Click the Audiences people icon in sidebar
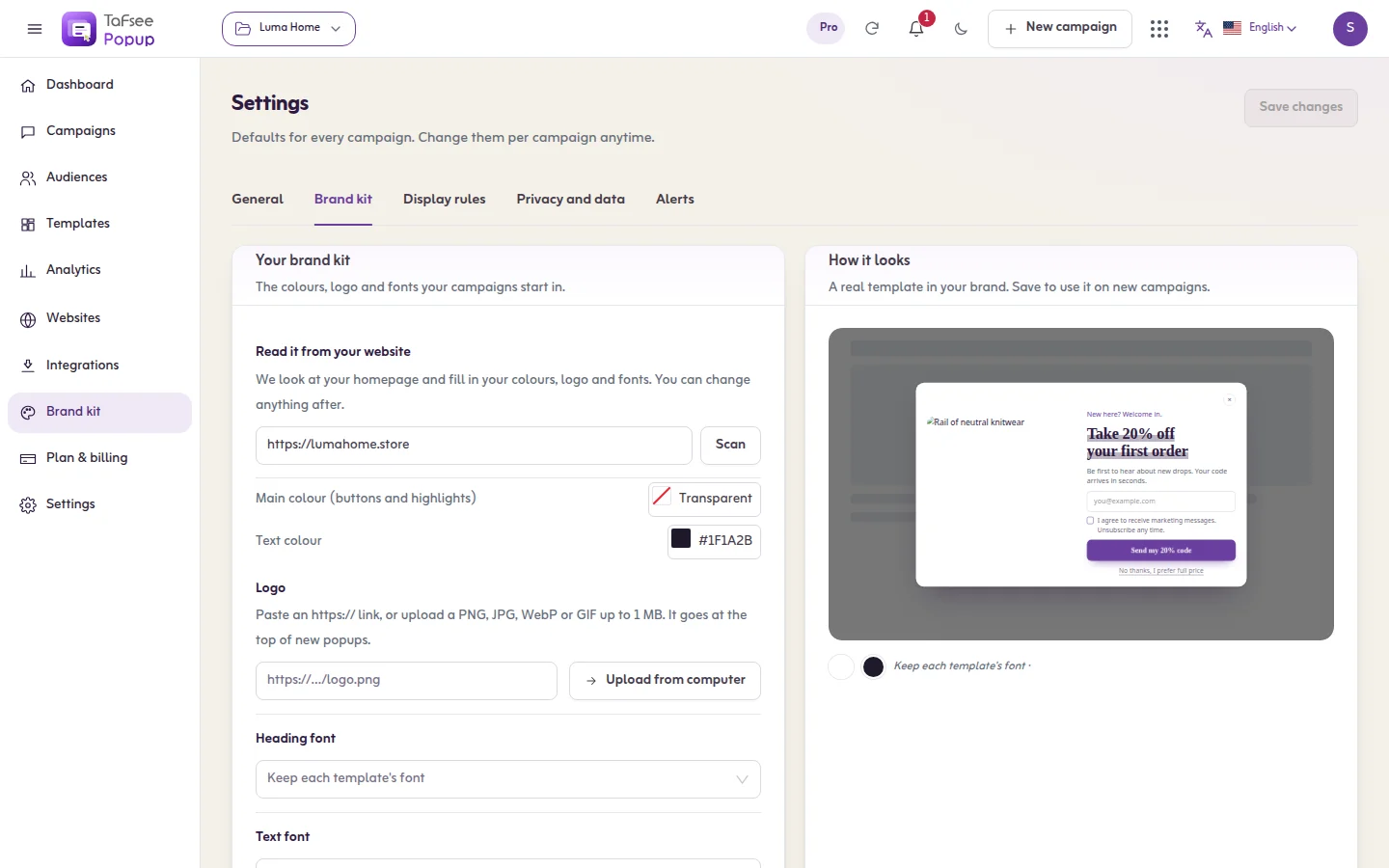The image size is (1389, 868). coord(28,177)
